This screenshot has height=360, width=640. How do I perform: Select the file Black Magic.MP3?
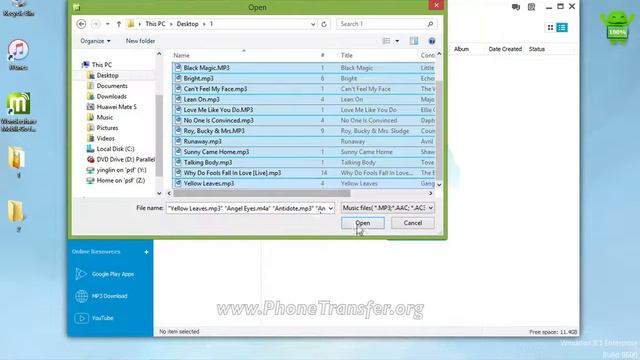304,68
